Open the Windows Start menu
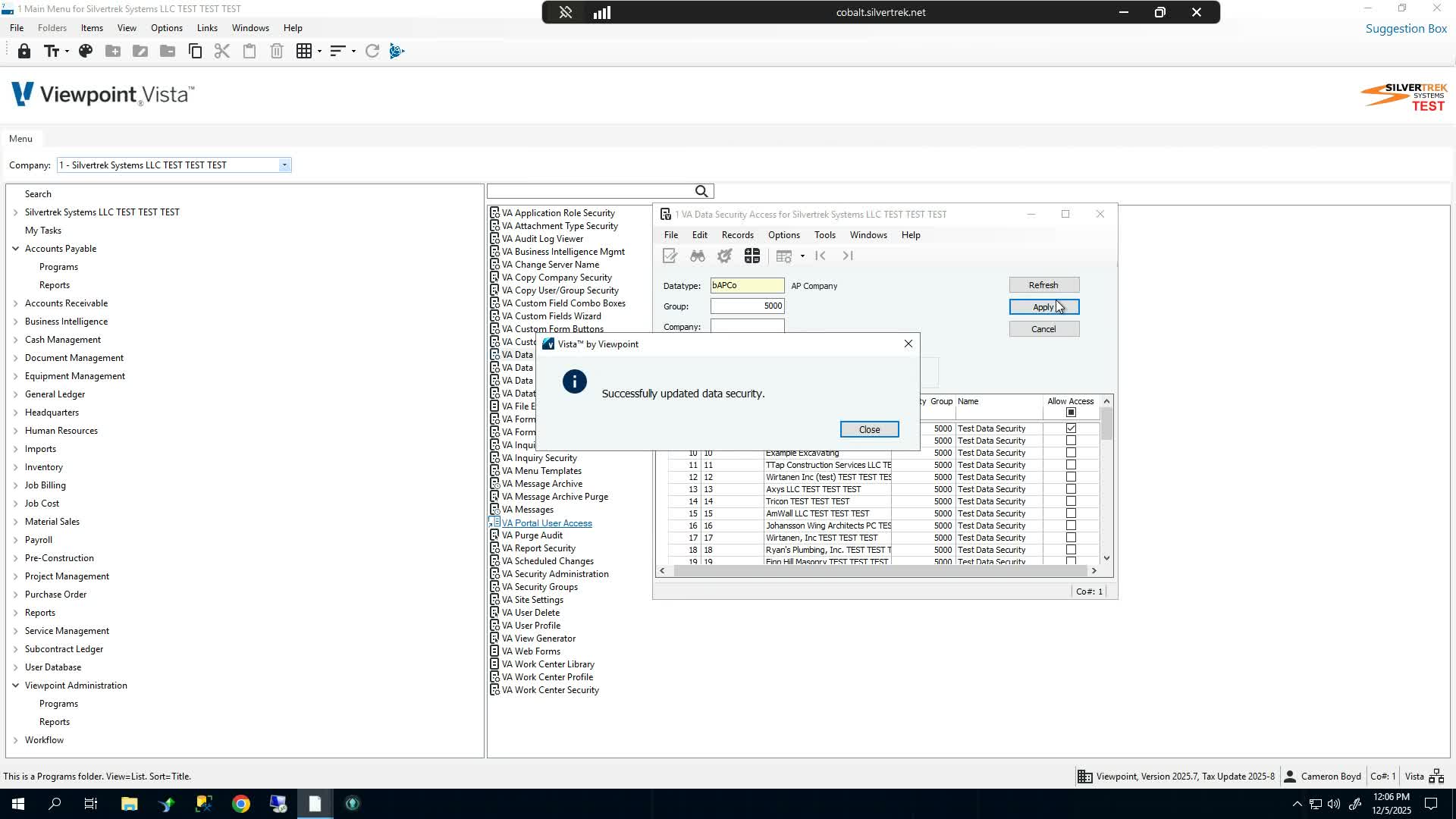This screenshot has width=1456, height=819. (x=18, y=804)
